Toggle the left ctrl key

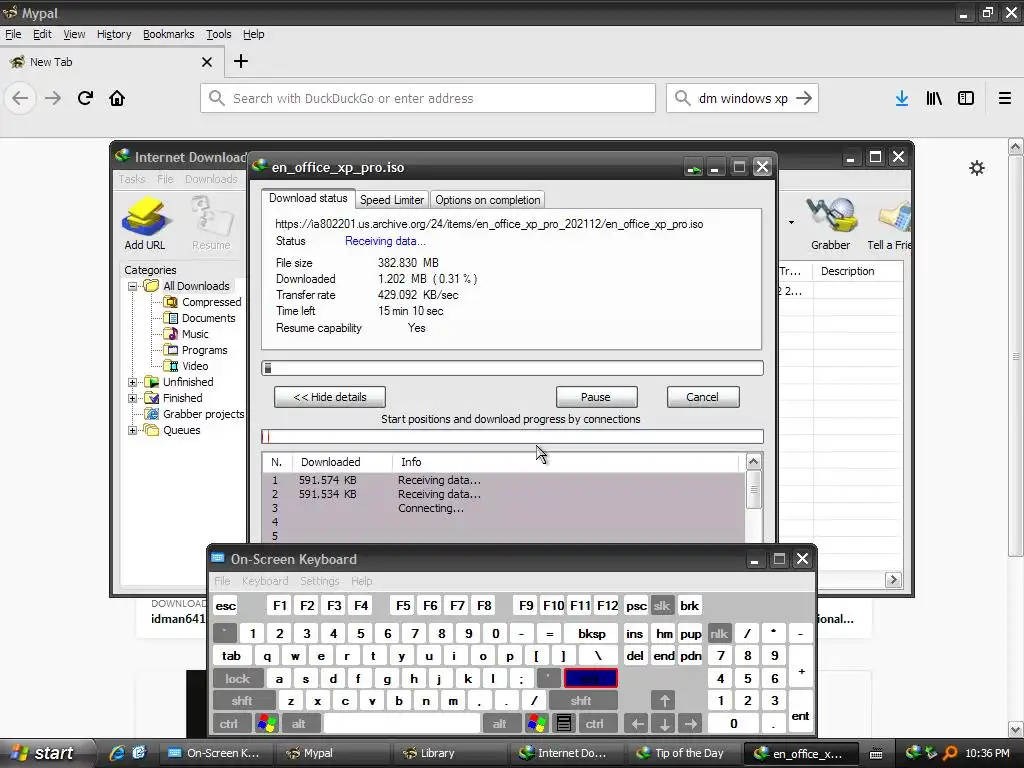(229, 723)
